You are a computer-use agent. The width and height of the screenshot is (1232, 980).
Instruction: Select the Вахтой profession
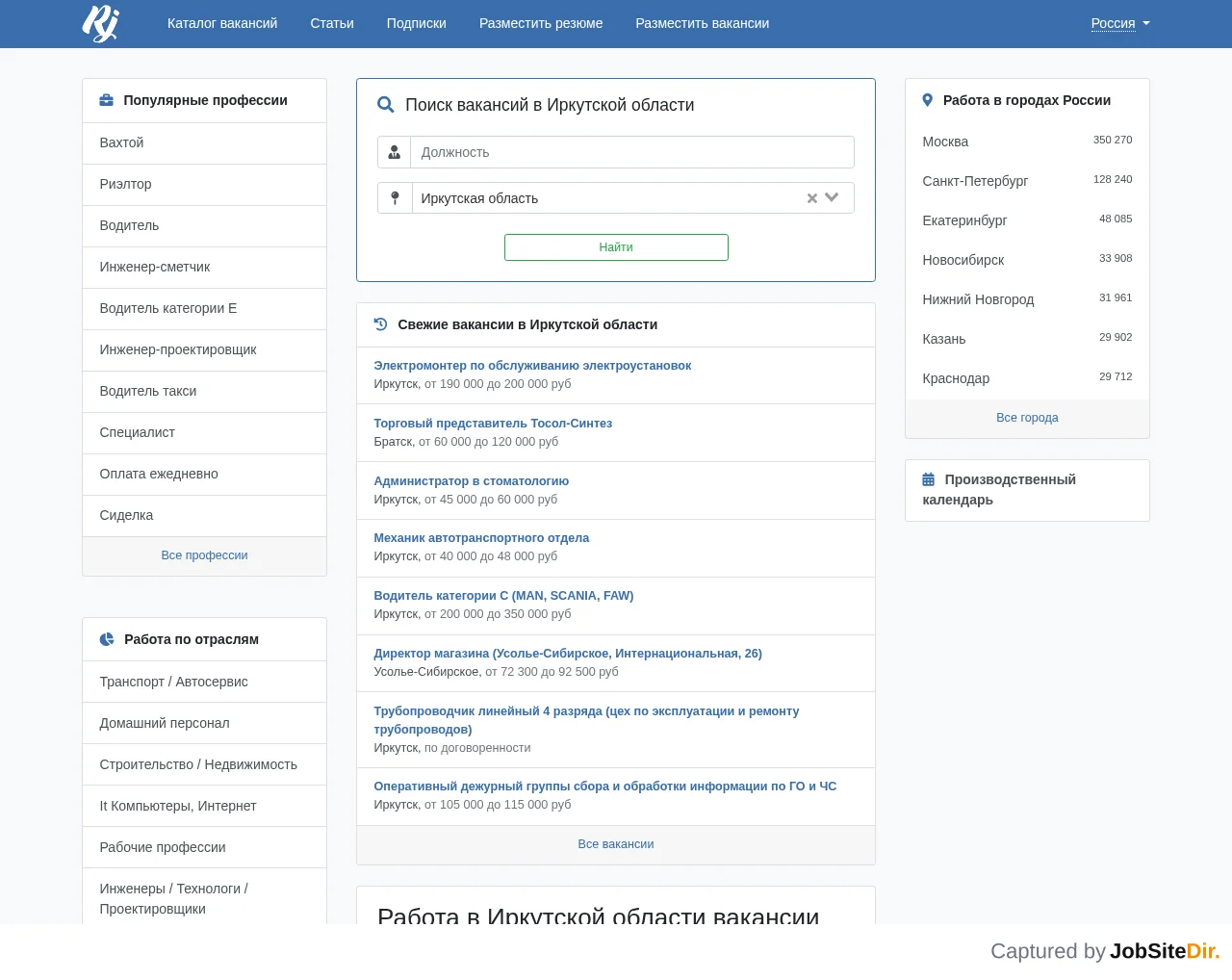(205, 142)
